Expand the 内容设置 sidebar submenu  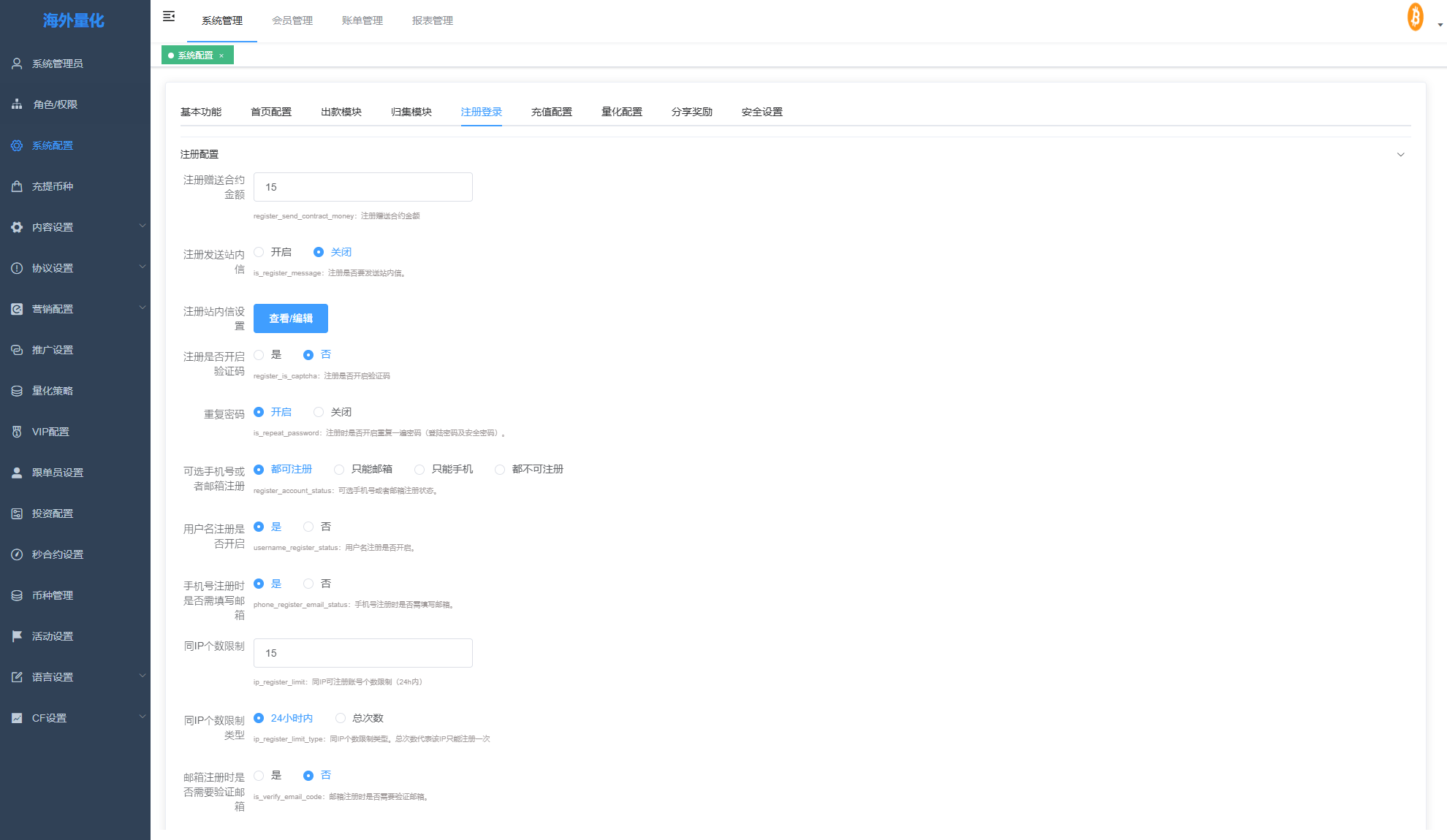pos(143,226)
